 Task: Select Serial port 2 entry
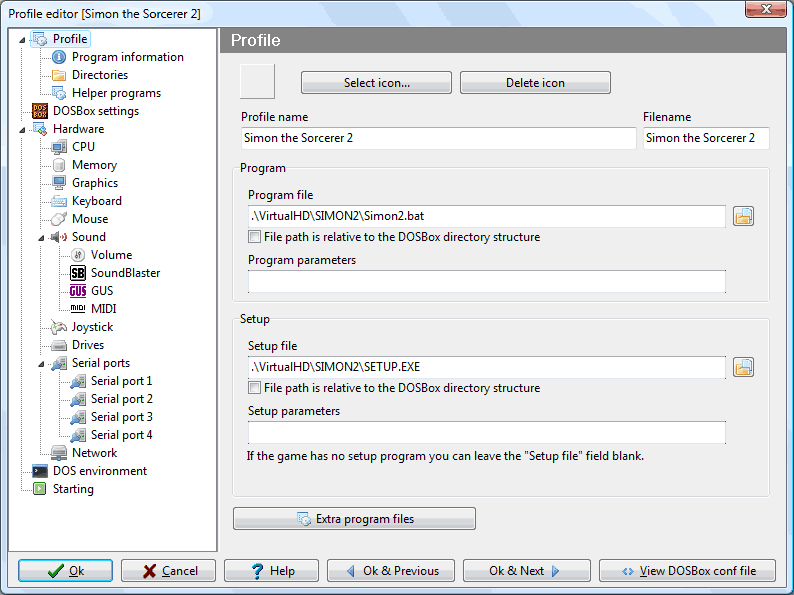point(122,399)
